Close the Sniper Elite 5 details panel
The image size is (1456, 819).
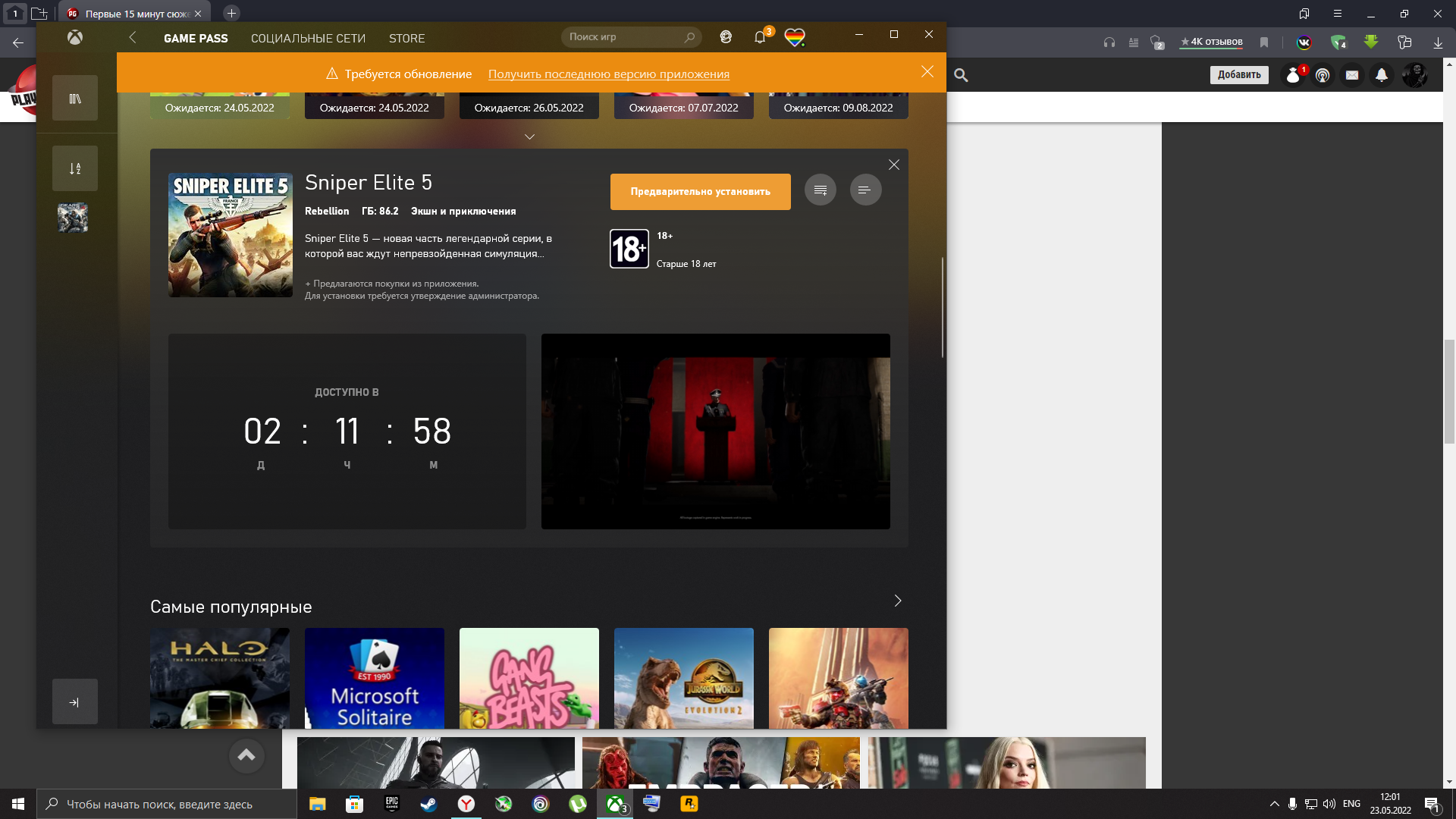point(893,165)
